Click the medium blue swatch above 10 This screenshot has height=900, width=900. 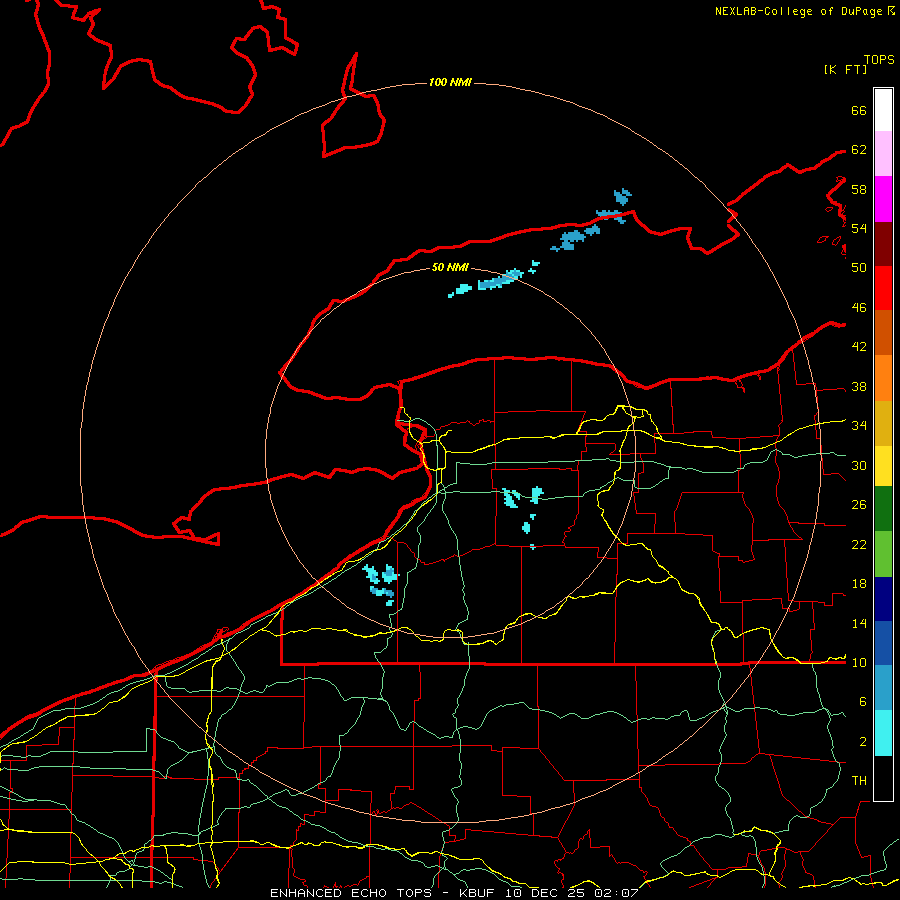click(883, 643)
